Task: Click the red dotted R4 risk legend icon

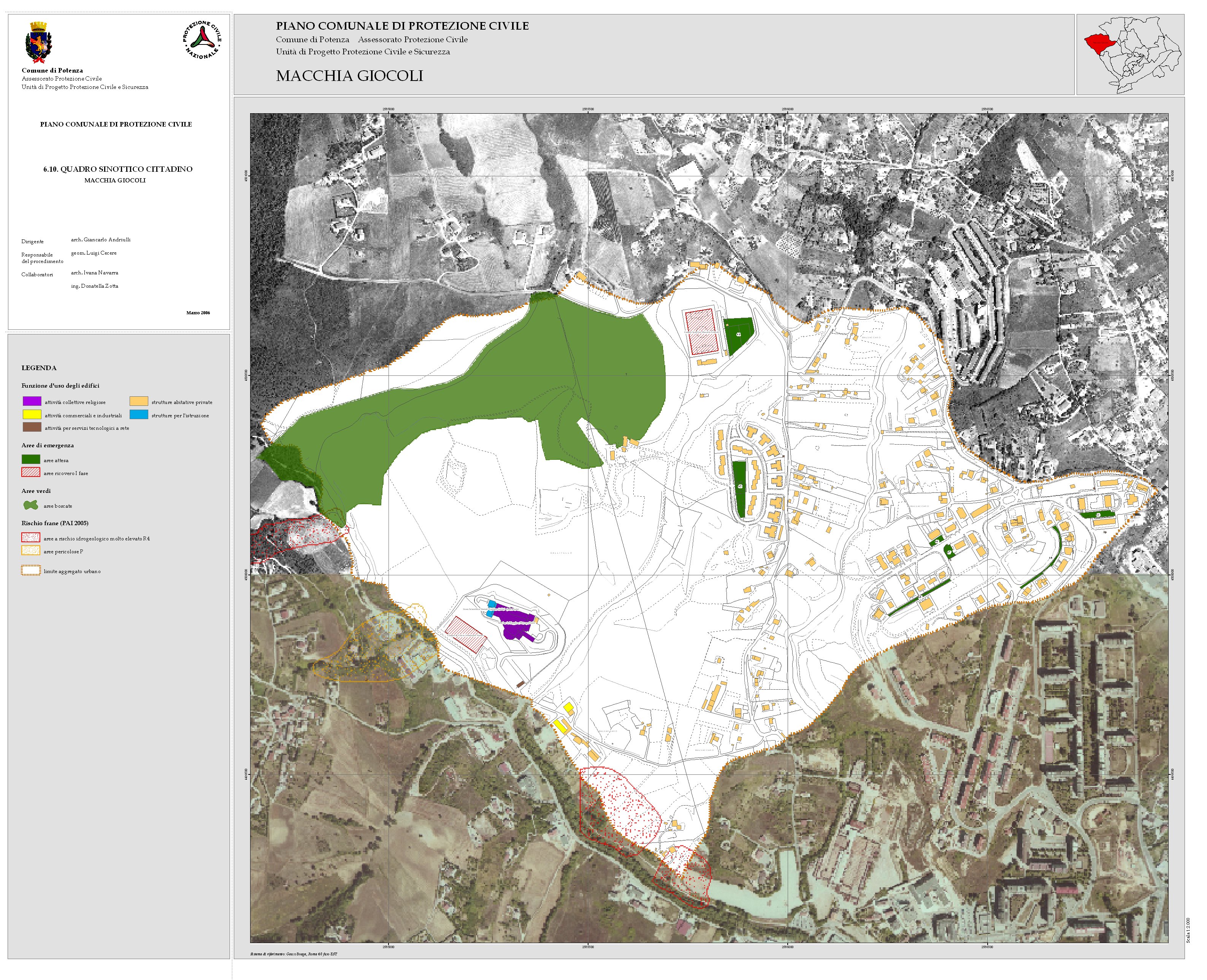Action: tap(31, 538)
